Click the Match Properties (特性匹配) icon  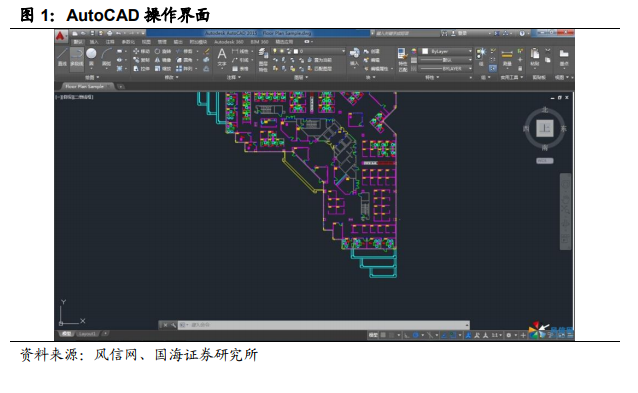point(402,59)
